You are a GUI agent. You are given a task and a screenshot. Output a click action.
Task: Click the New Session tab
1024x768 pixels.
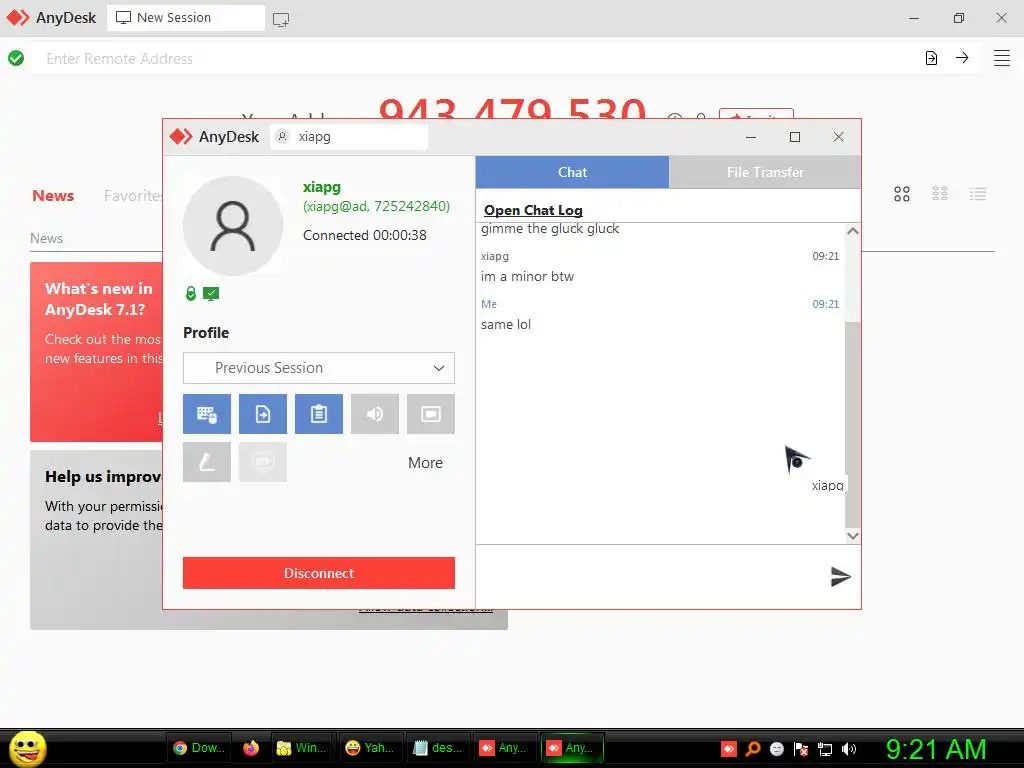click(186, 18)
